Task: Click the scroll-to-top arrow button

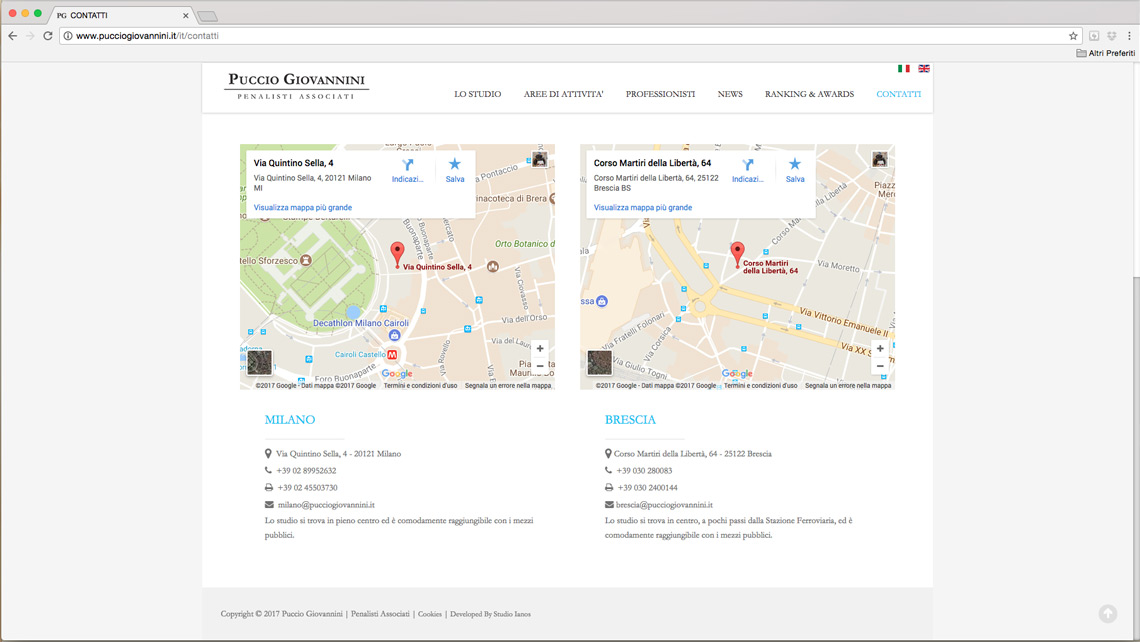Action: click(1107, 614)
